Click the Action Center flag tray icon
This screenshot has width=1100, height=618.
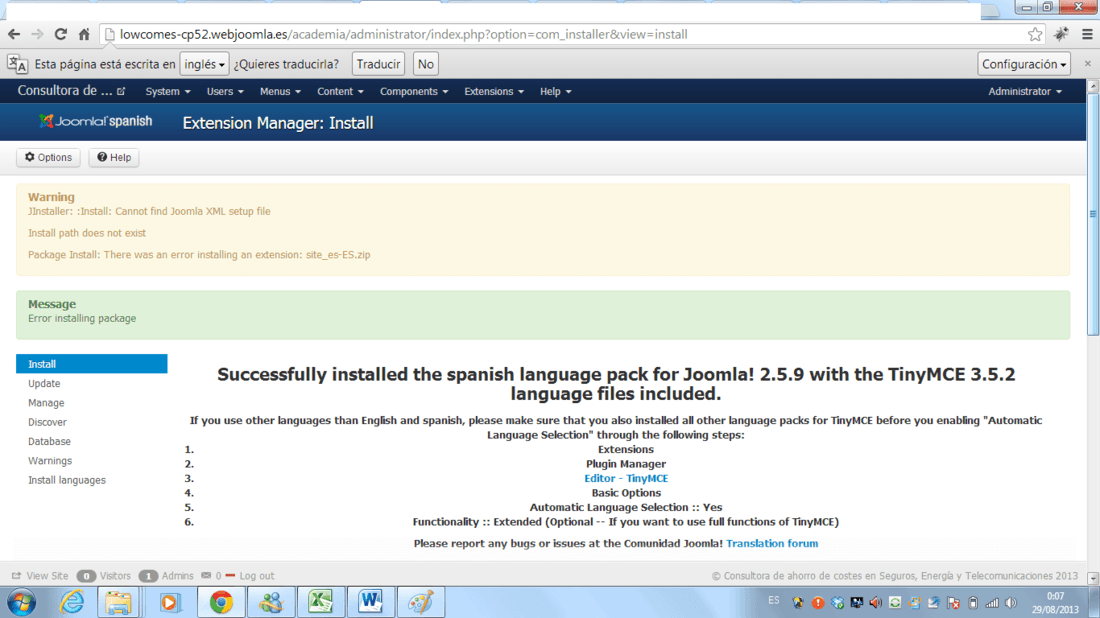953,603
